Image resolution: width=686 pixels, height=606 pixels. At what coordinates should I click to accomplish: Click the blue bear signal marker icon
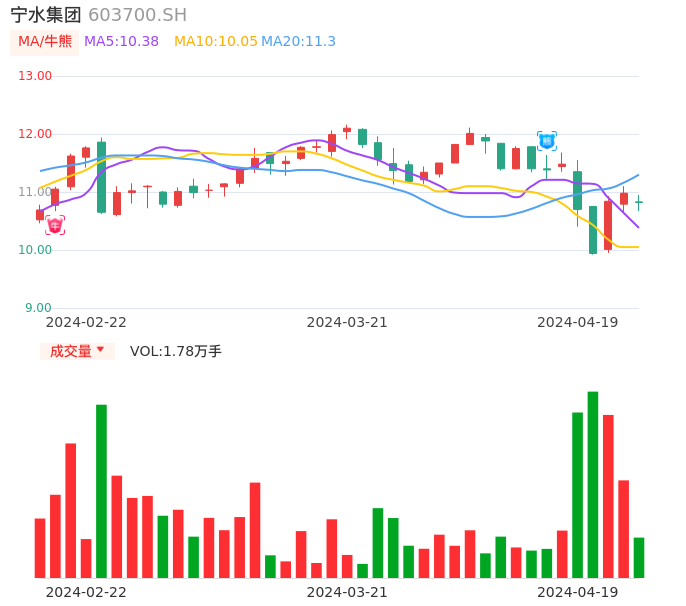546,141
